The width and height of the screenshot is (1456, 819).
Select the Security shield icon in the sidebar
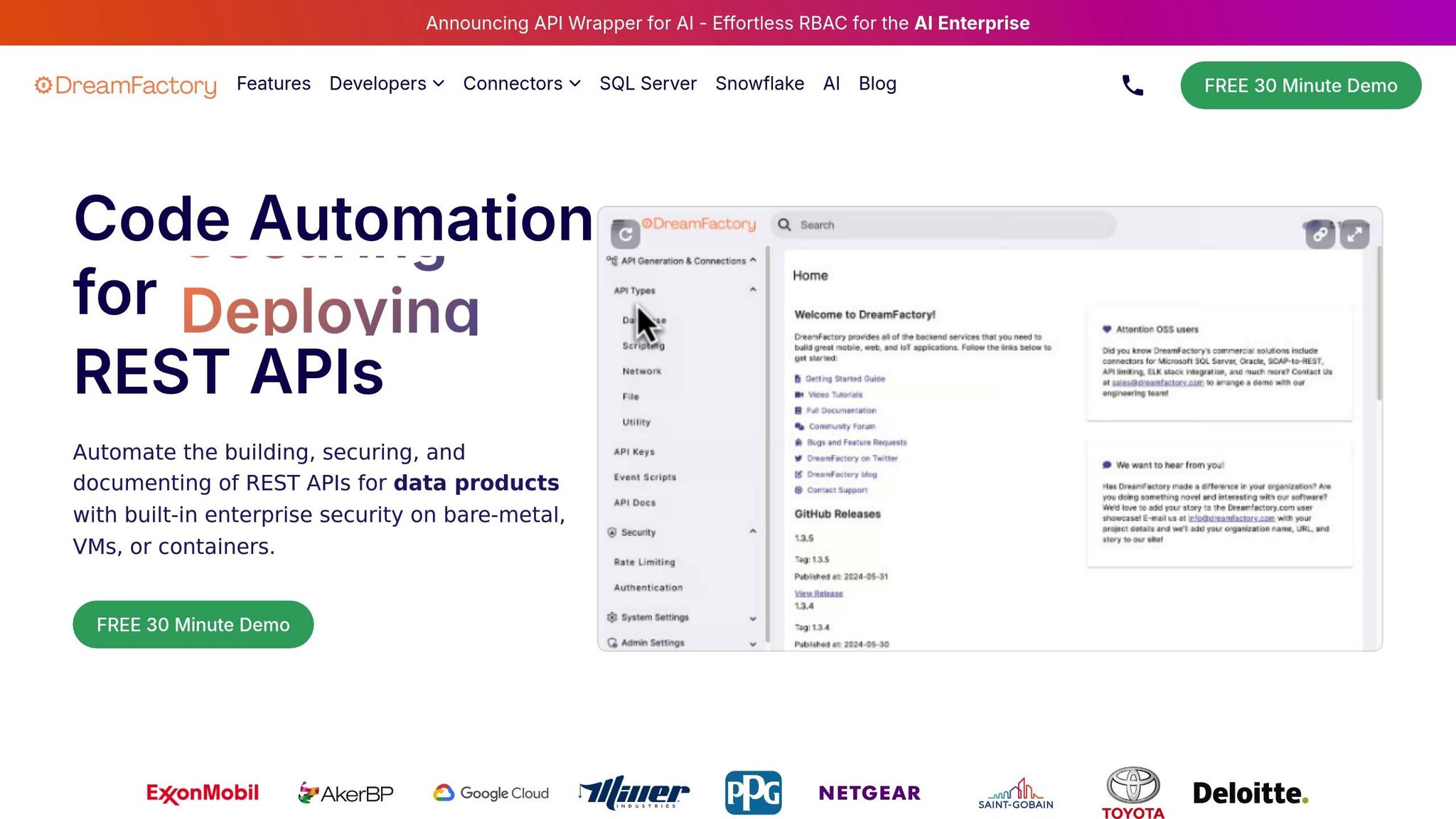[611, 532]
